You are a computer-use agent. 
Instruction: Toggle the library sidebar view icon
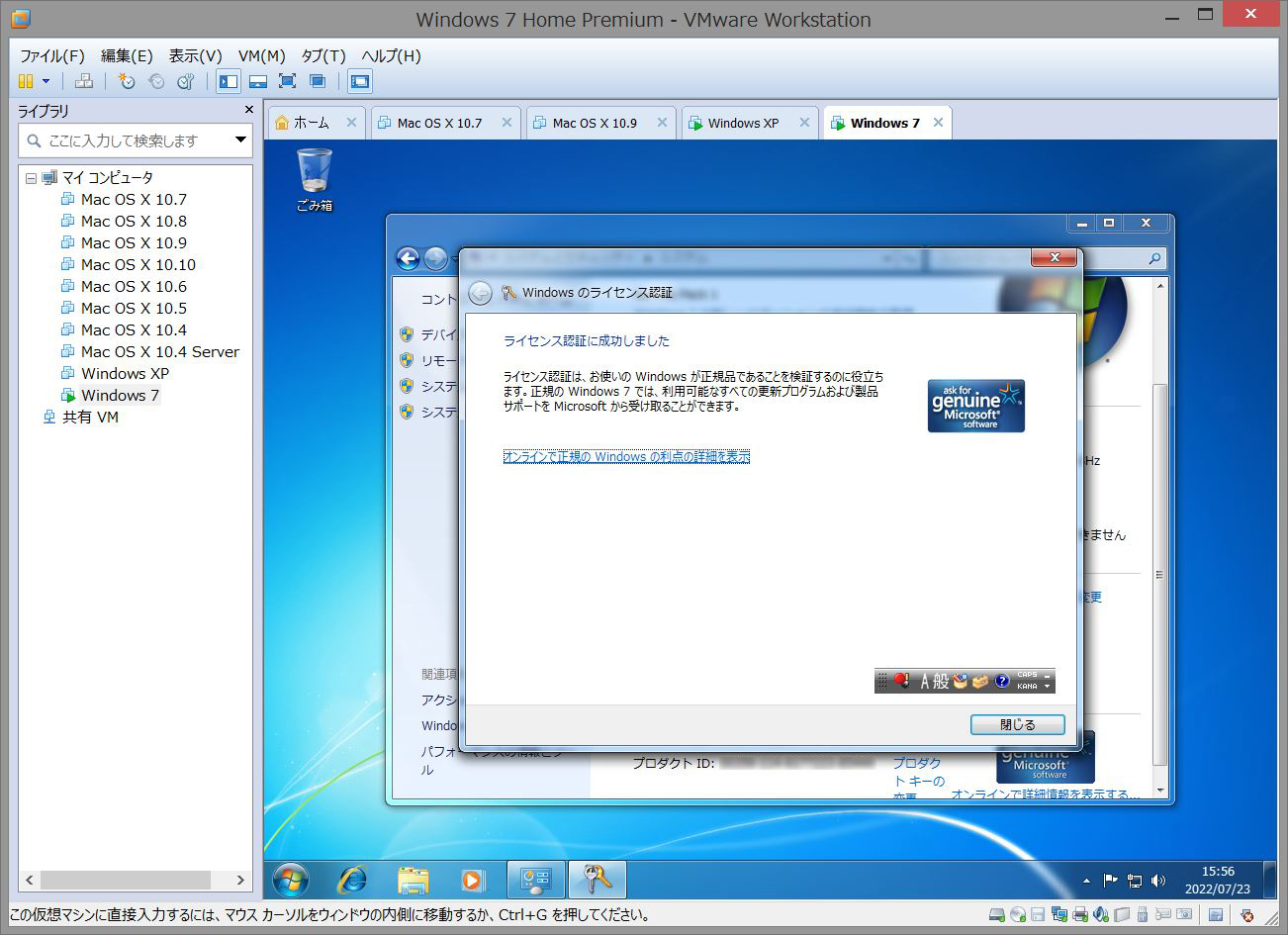click(x=229, y=81)
